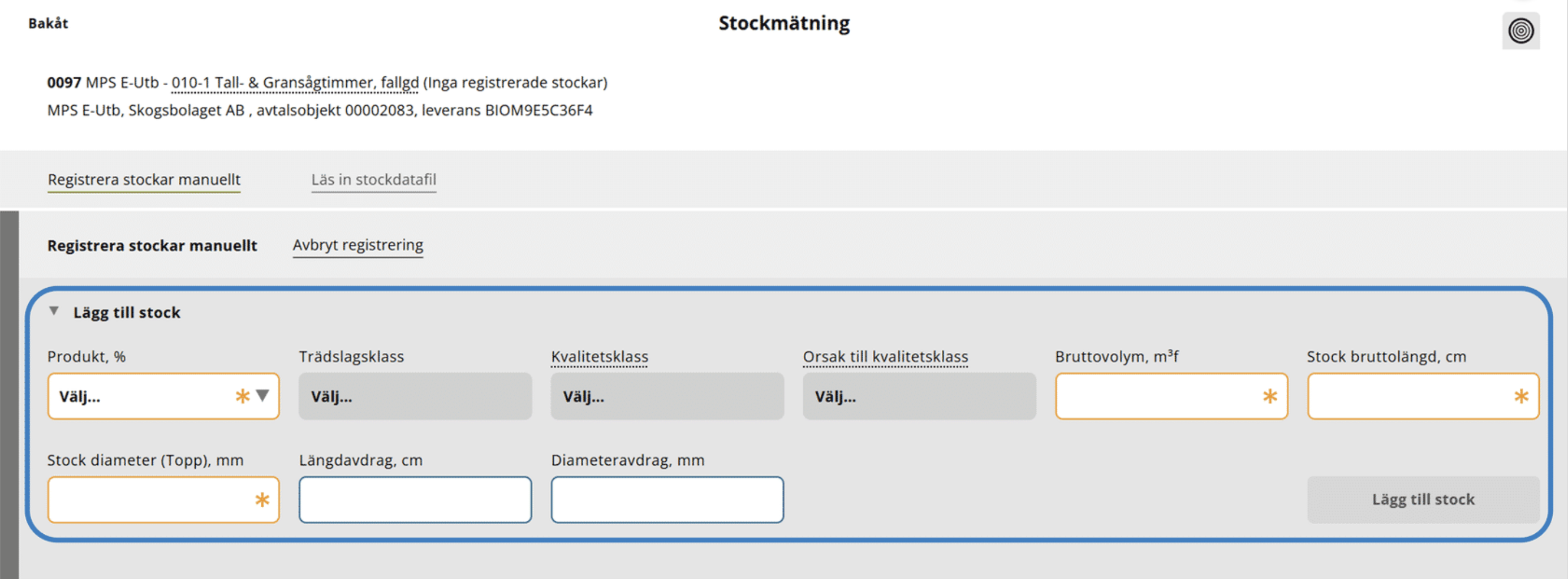Open the Orsak till kvalitetsklass dropdown

click(919, 396)
